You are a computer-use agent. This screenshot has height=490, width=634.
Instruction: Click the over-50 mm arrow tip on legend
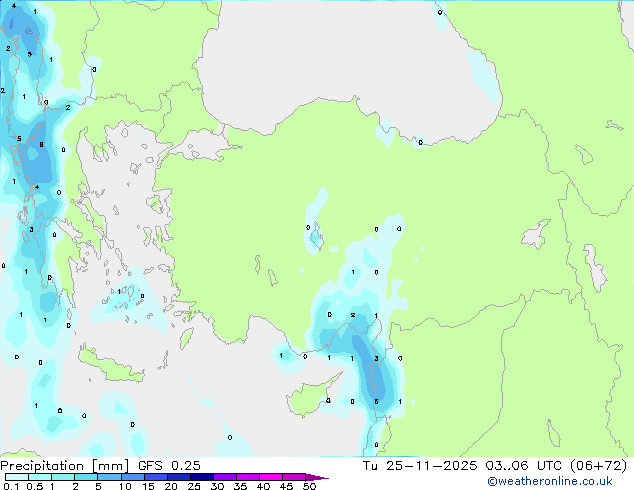click(317, 477)
